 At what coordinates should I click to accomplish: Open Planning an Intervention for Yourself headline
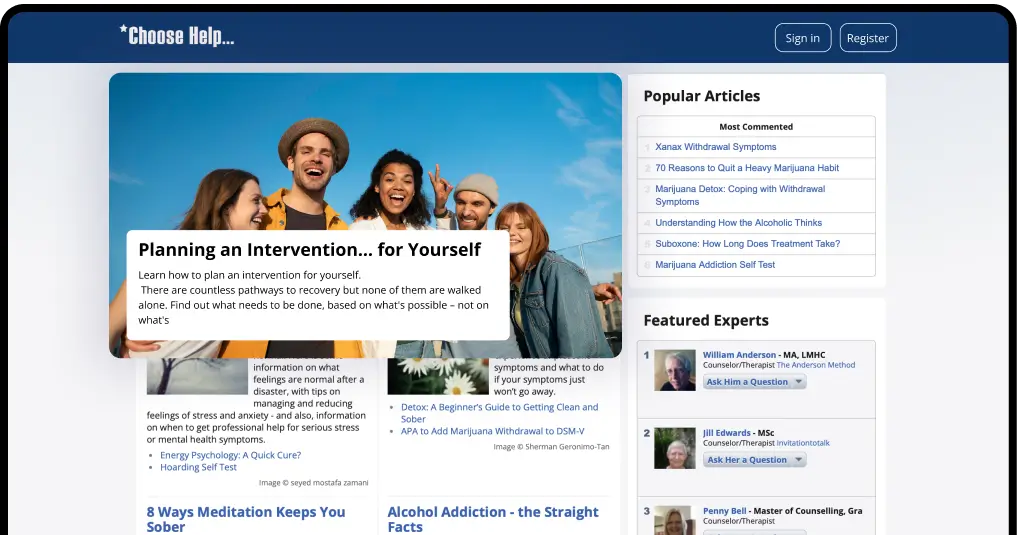pos(309,250)
